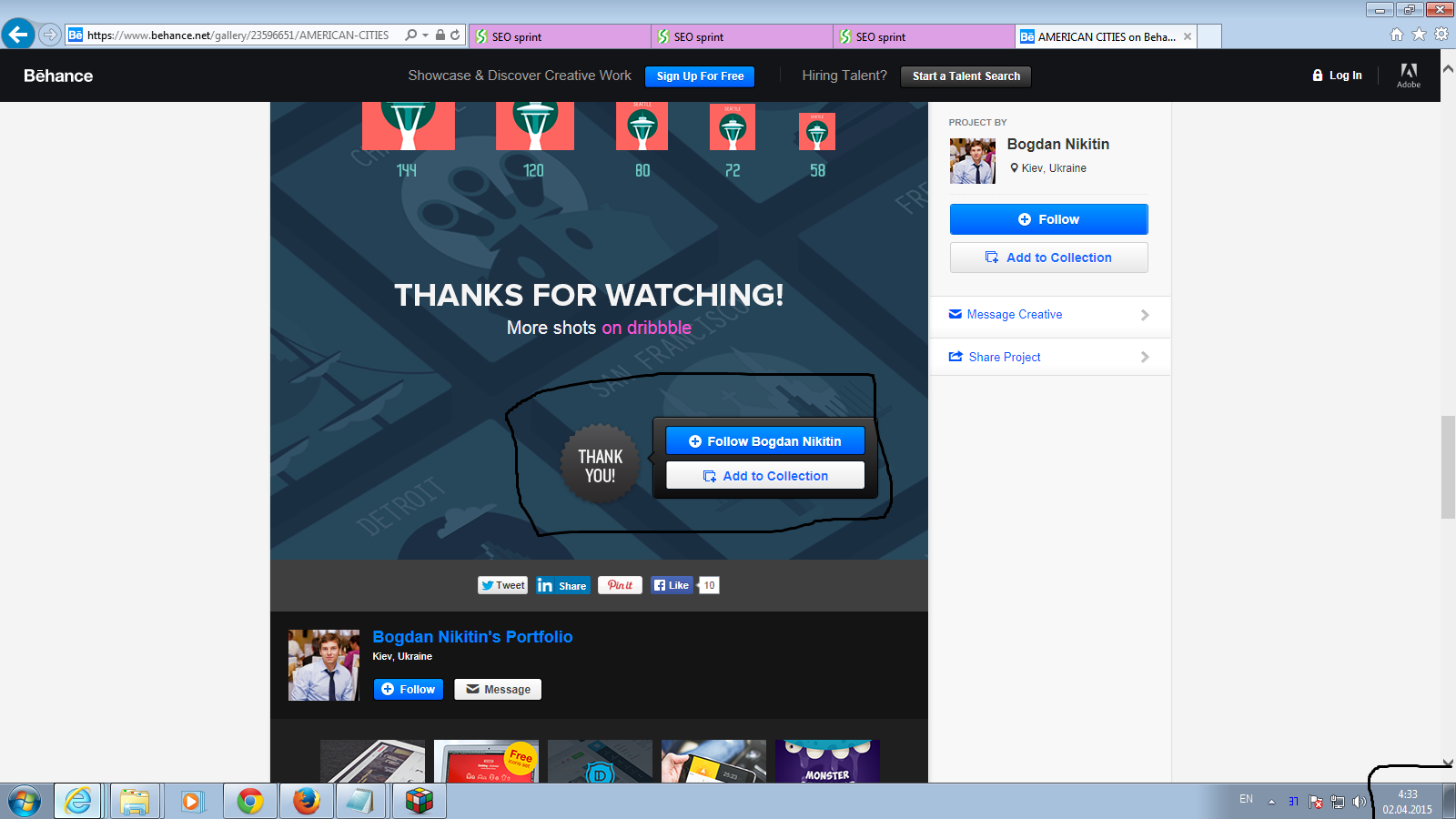This screenshot has height=819, width=1456.
Task: Open Windows Media Player from the taskbar
Action: coord(191,801)
